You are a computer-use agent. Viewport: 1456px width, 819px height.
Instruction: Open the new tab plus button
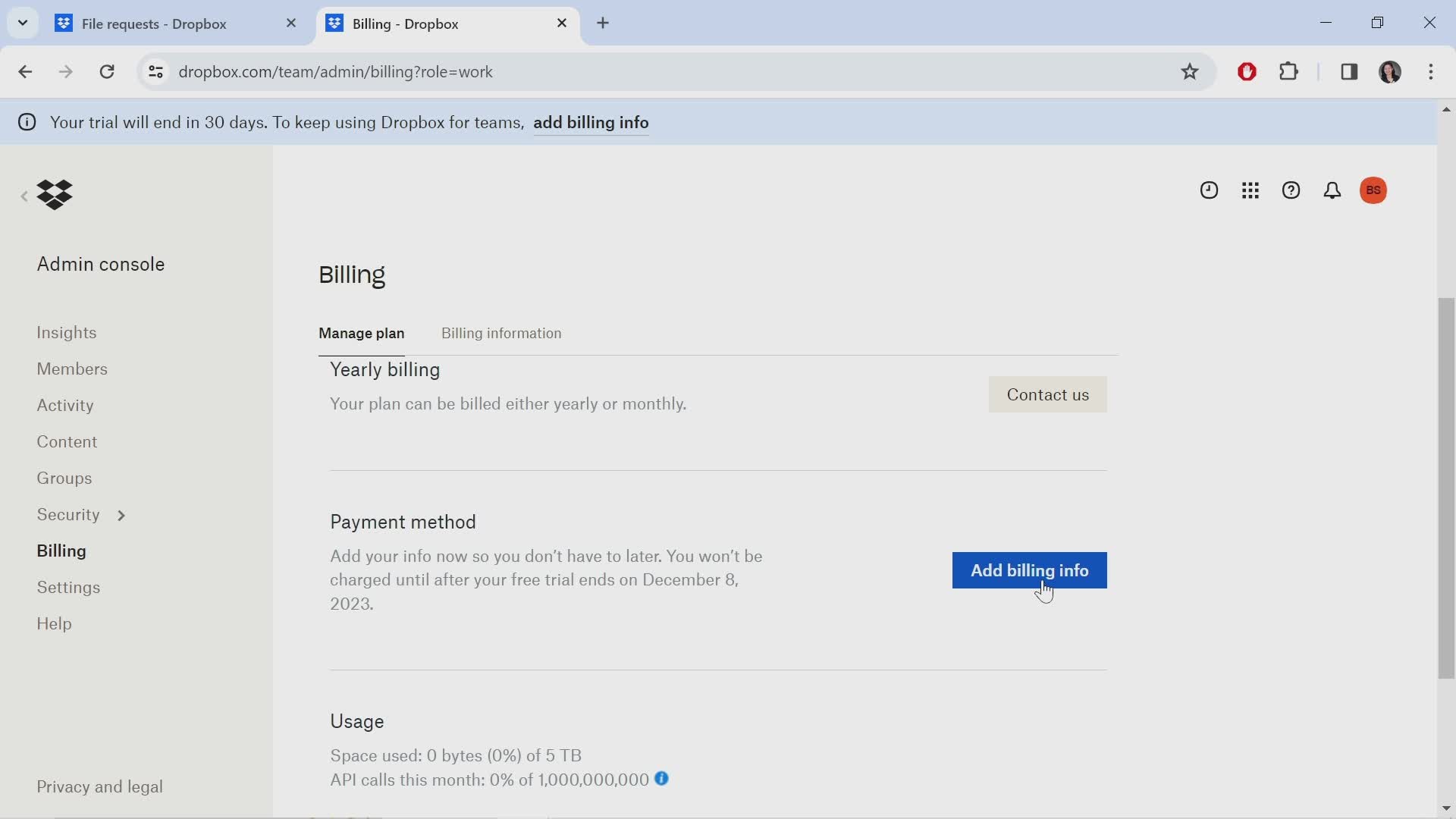tap(601, 22)
